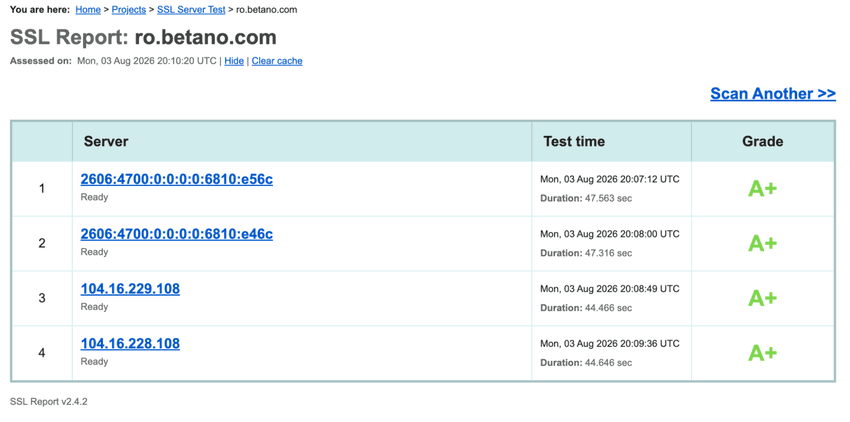
Task: Click test time 20:08:00 UTC
Action: [610, 234]
